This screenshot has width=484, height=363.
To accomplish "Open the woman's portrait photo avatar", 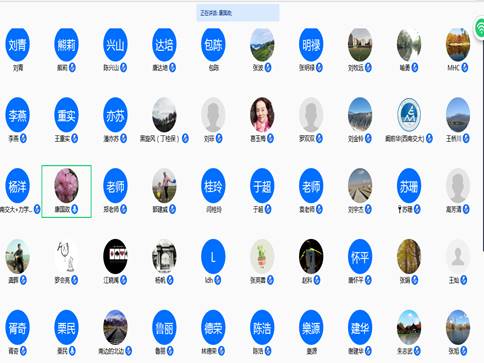I will point(262,115).
